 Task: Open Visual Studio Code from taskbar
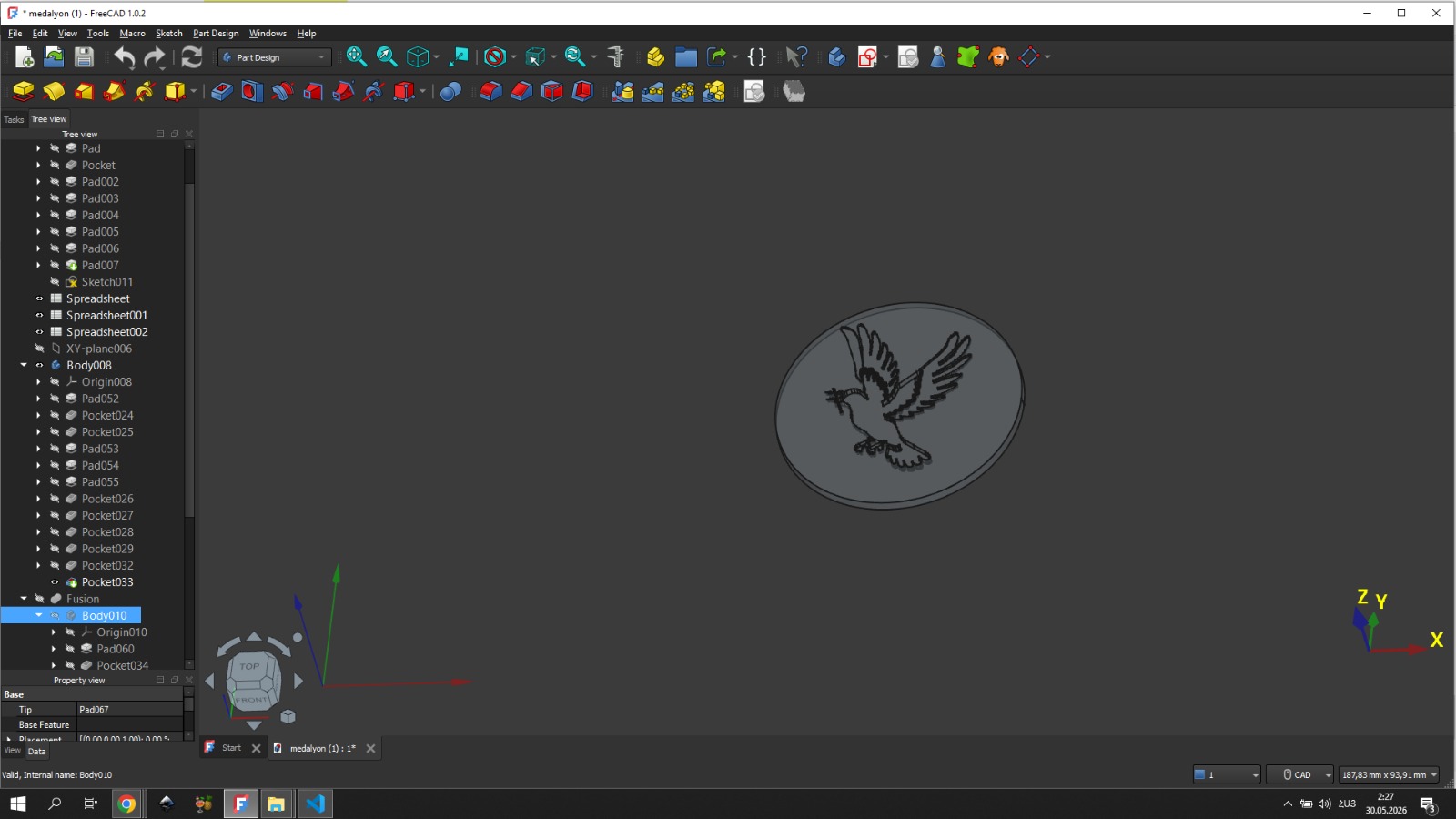[315, 804]
